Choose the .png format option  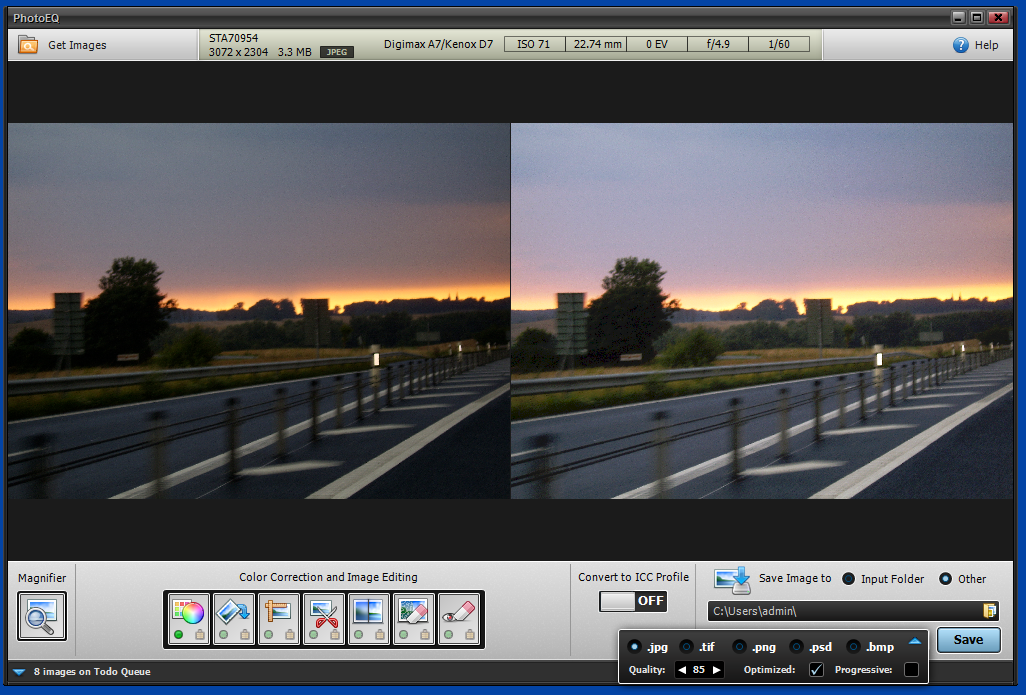pos(739,647)
